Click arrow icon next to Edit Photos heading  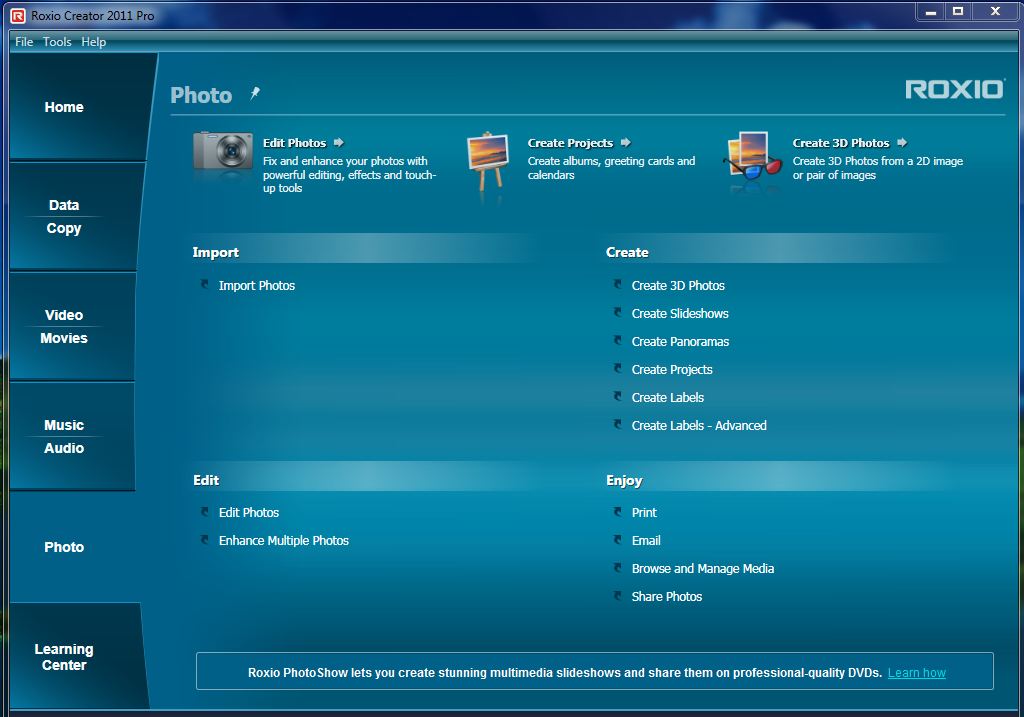338,142
